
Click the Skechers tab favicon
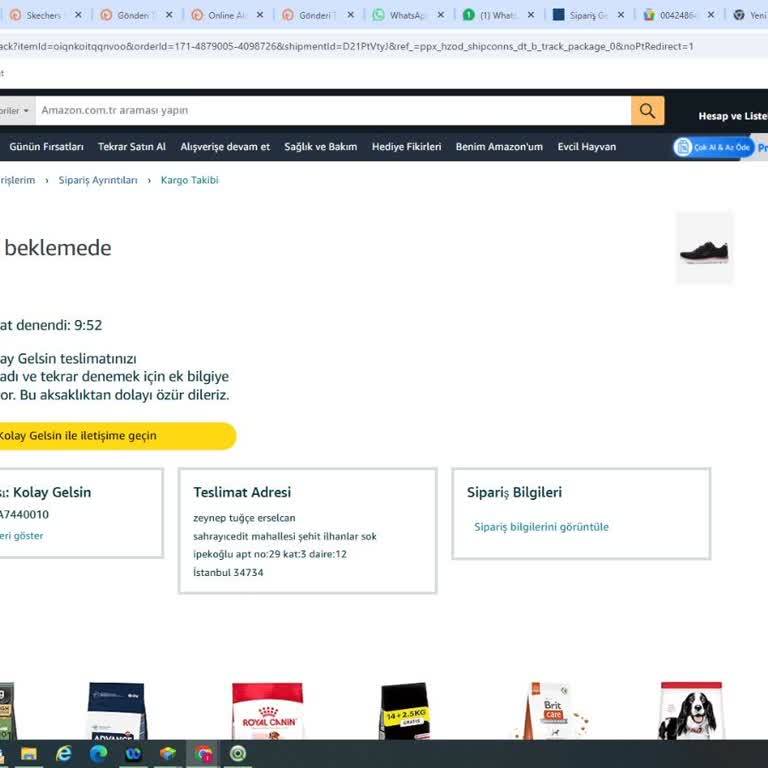click(16, 15)
